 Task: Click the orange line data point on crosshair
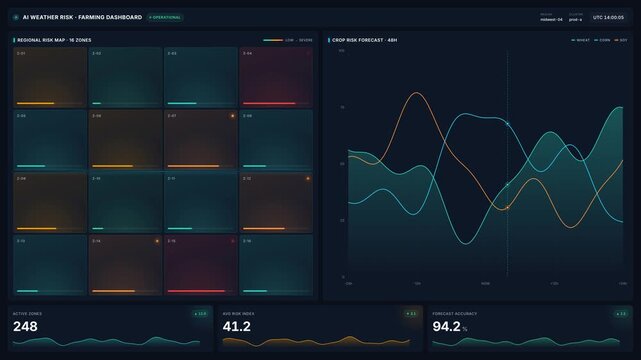[x=508, y=208]
